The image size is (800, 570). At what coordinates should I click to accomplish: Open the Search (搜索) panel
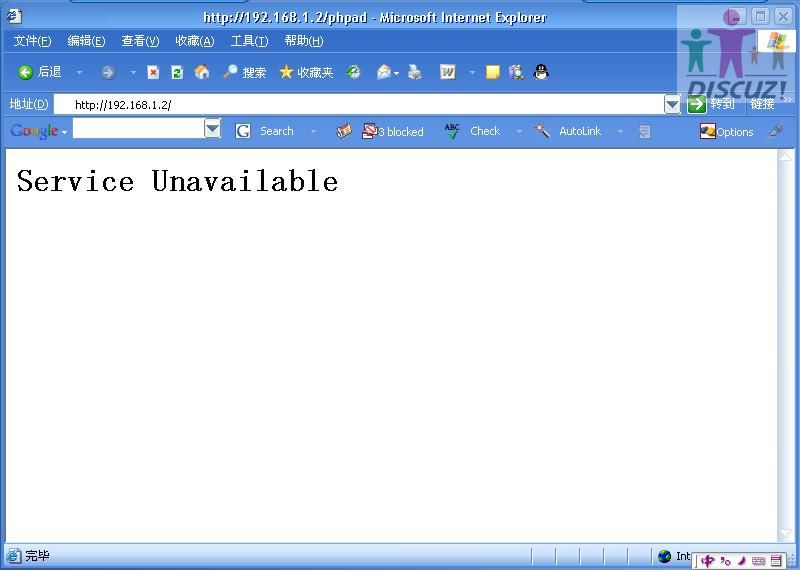[244, 72]
